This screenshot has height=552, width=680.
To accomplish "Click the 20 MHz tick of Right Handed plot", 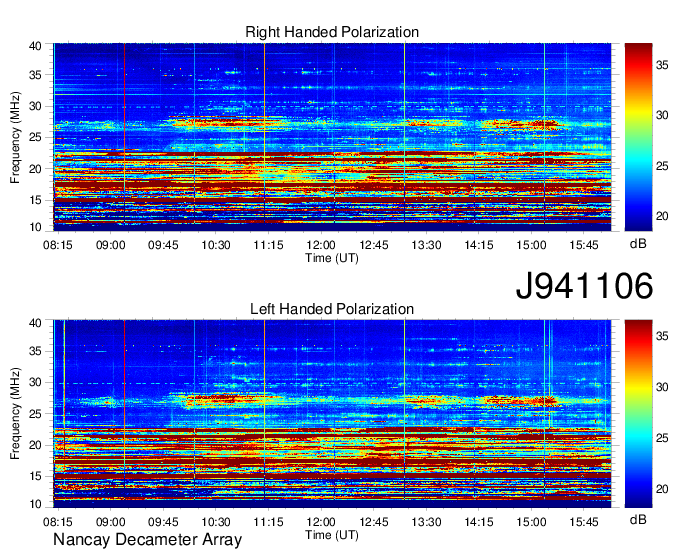I will [x=36, y=169].
